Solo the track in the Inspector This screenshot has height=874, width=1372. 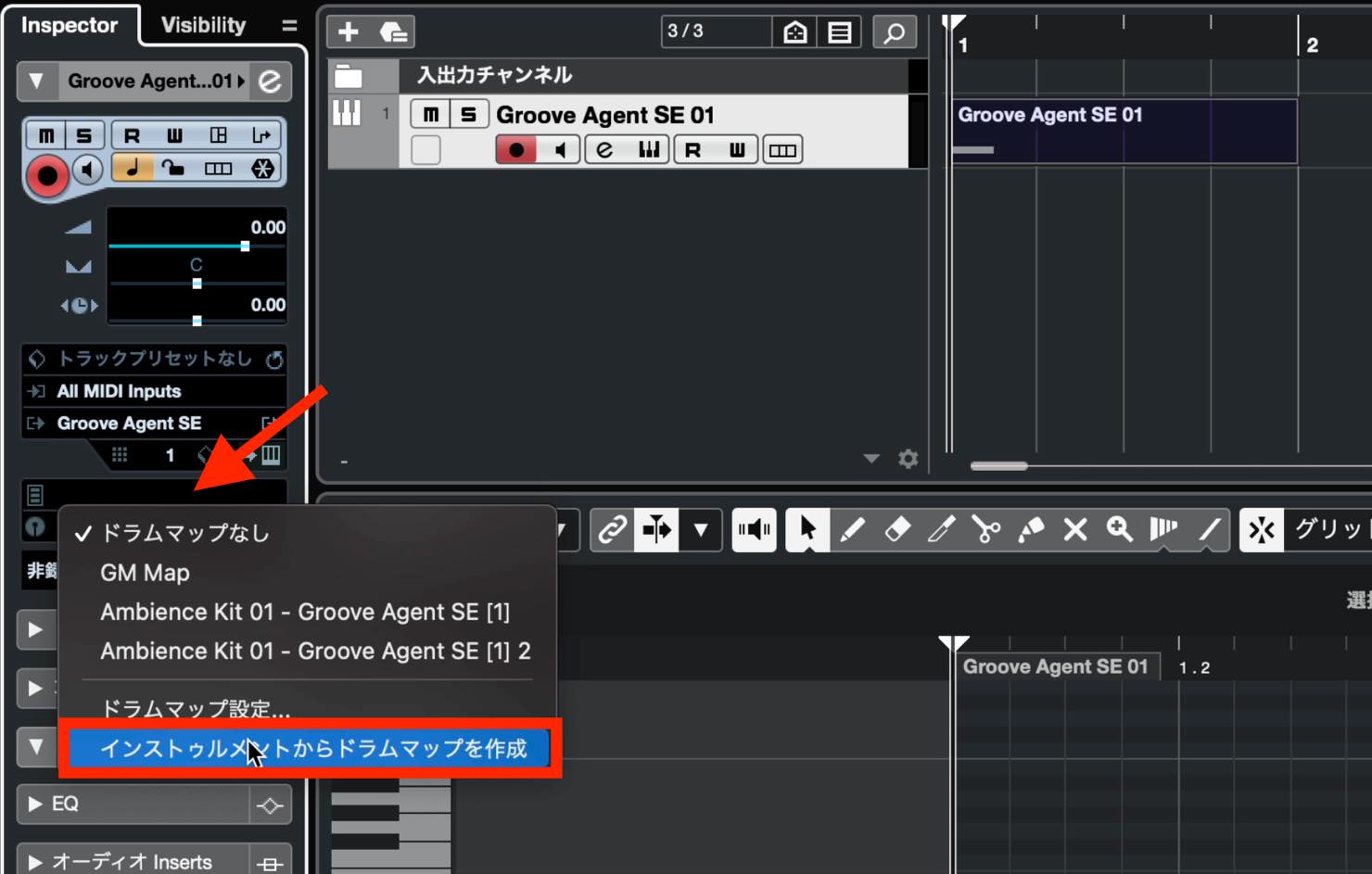84,135
